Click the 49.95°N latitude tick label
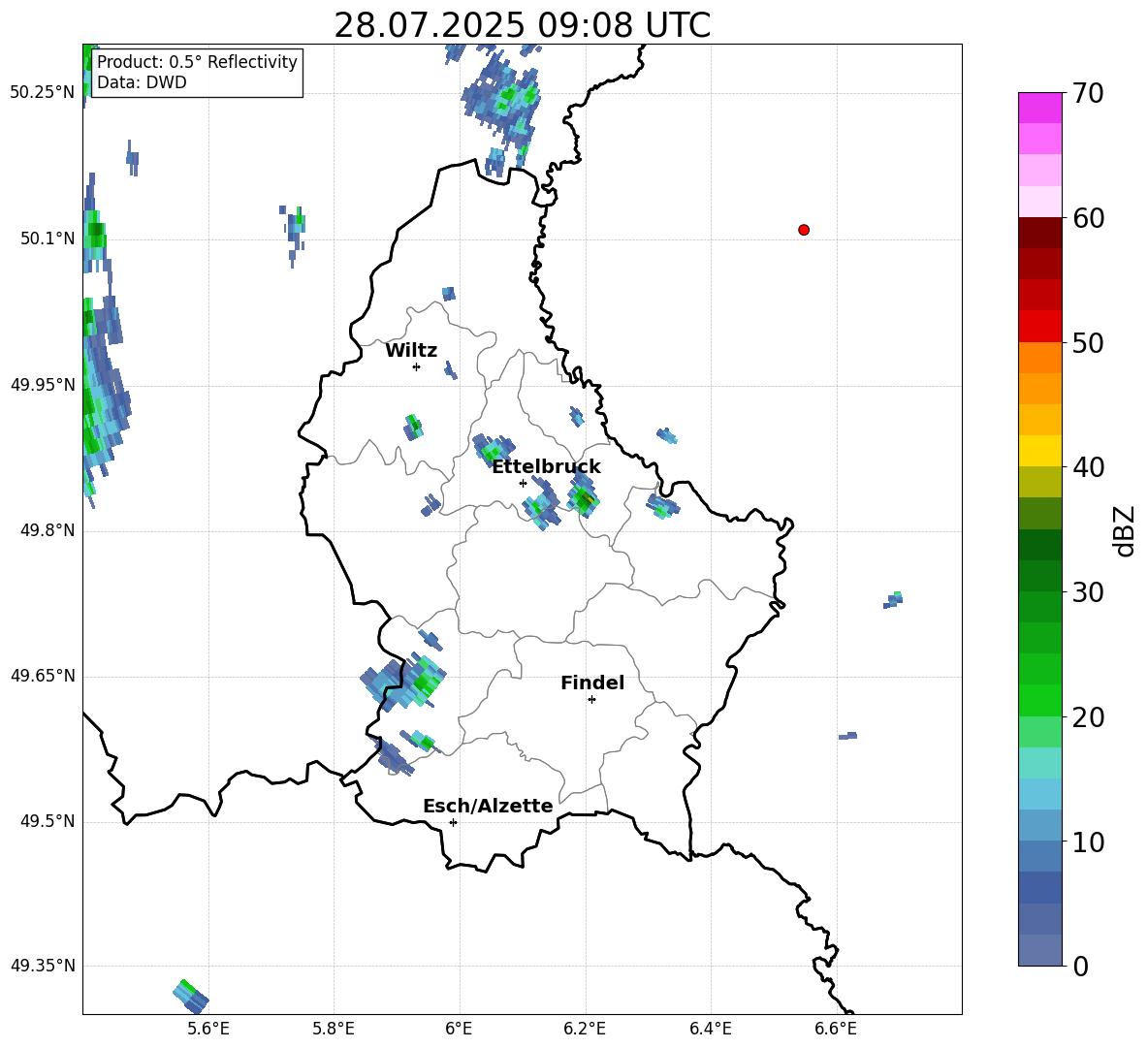1148x1048 pixels. coord(42,385)
